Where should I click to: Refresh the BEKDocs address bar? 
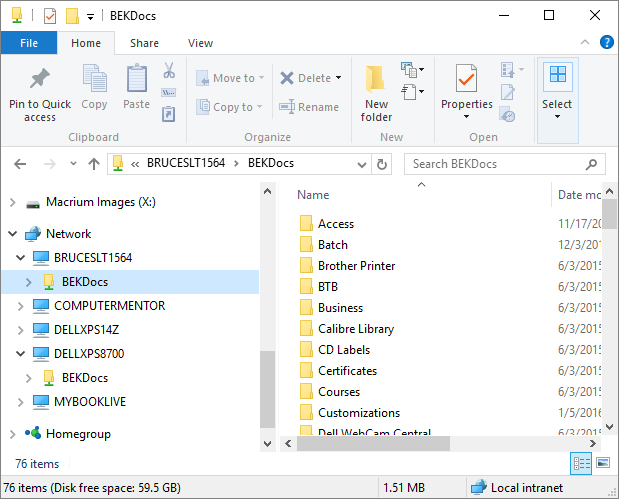pyautogui.click(x=381, y=164)
